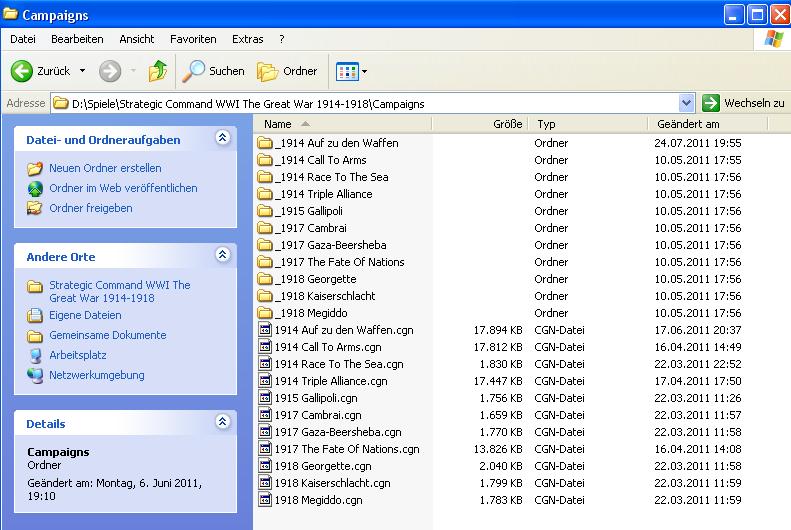Screen dimensions: 791x530
Task: Sort by the Größe column header
Action: pyautogui.click(x=480, y=124)
